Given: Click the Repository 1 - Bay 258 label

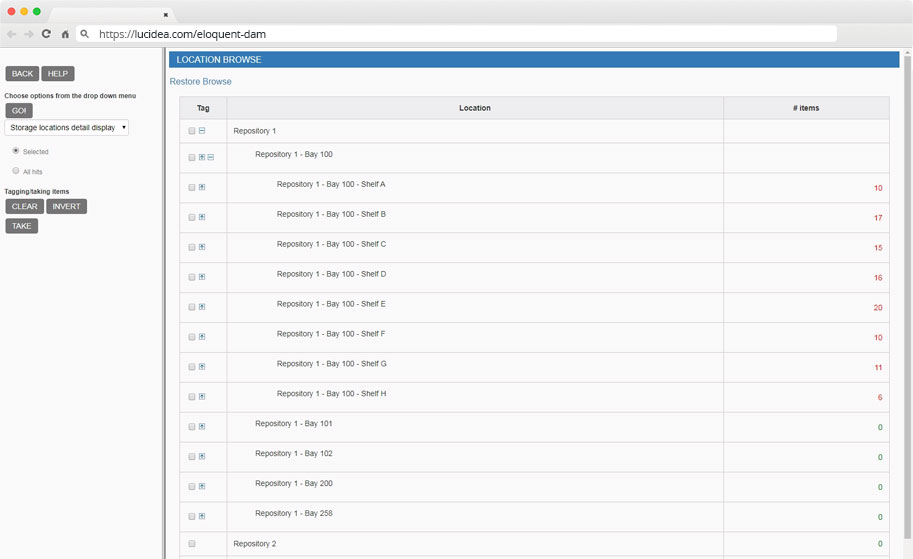Looking at the screenshot, I should 293,513.
